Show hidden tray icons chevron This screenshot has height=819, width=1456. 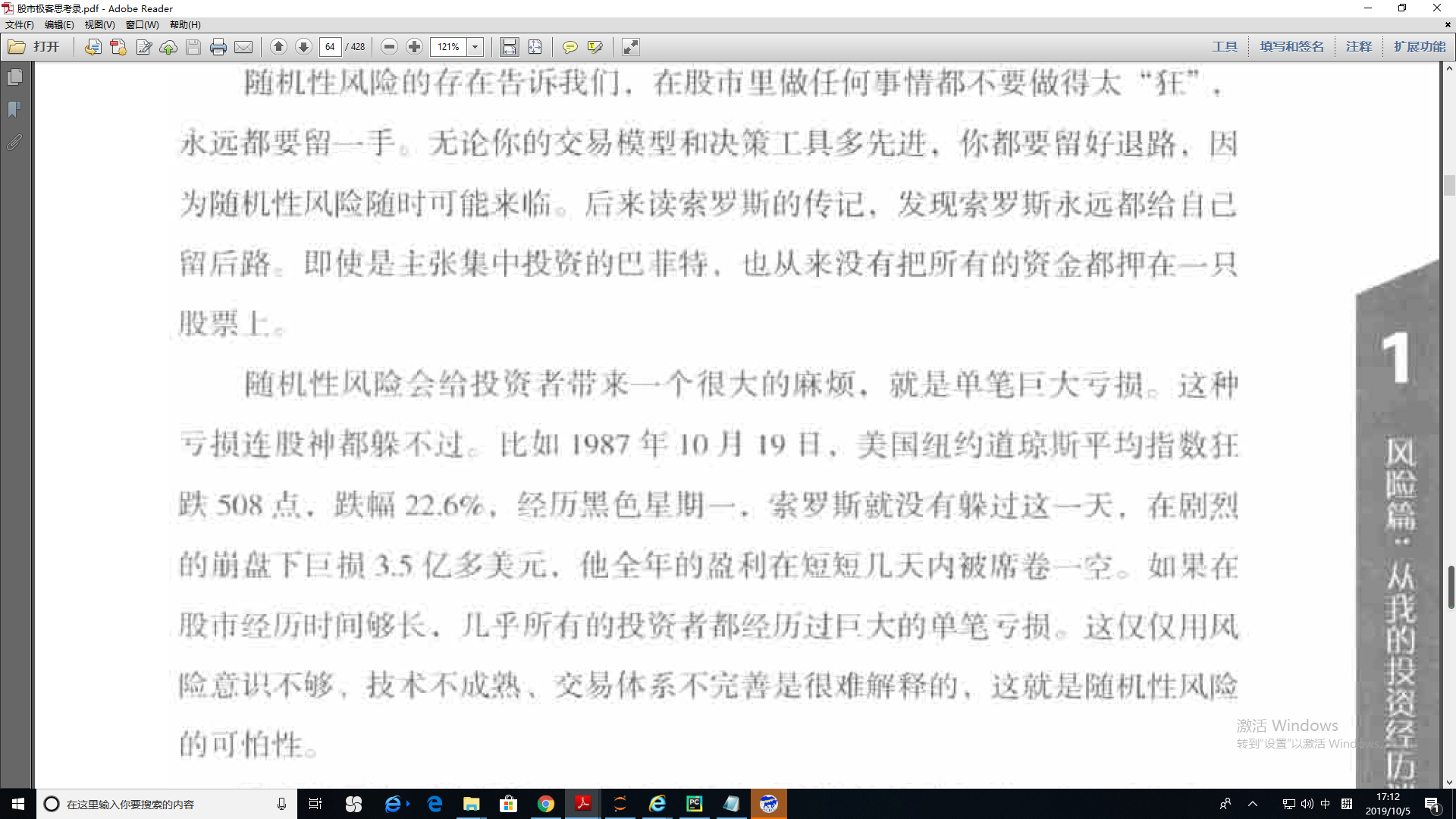coord(1253,804)
